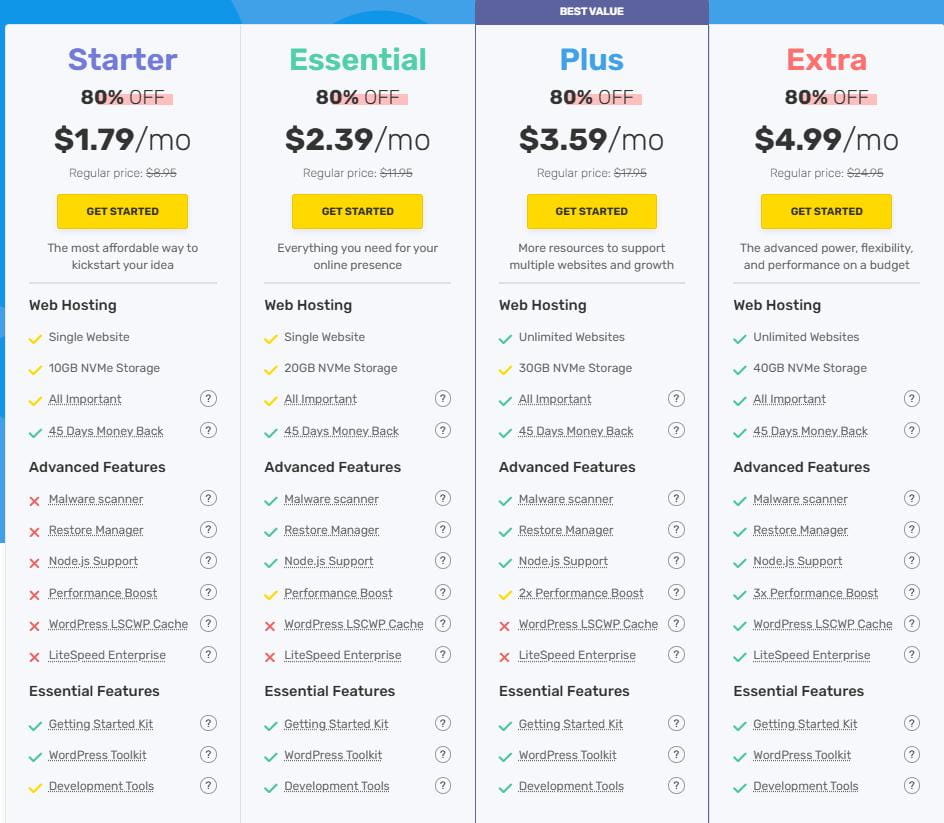Click Best Value banner above Plus plan
944x823 pixels.
click(592, 12)
